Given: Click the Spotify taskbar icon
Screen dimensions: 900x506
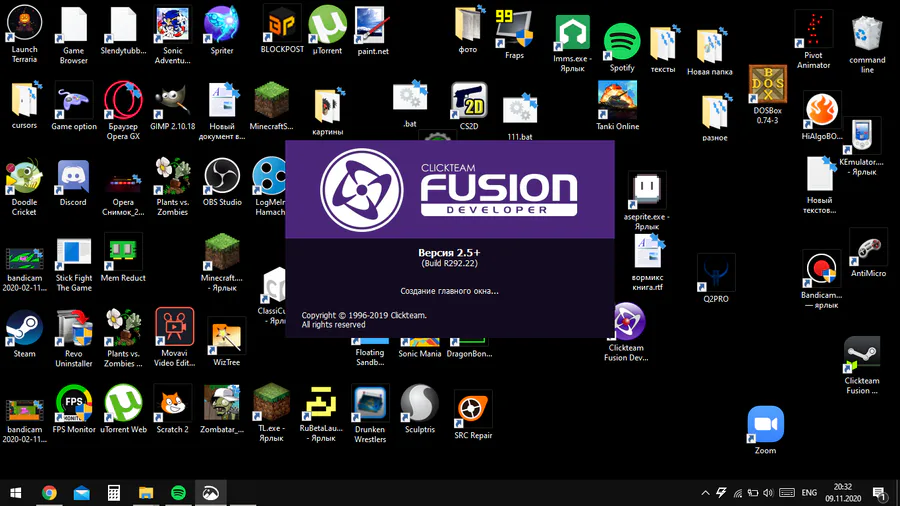Looking at the screenshot, I should point(178,493).
